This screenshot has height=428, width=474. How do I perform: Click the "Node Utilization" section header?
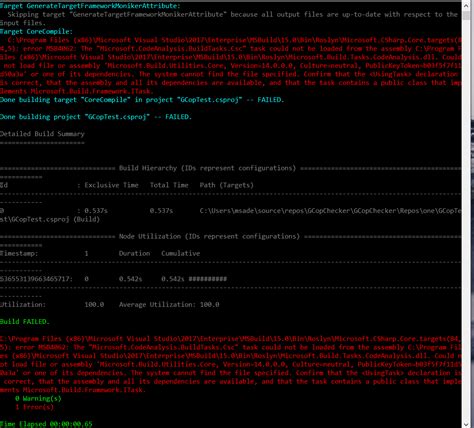tap(209, 236)
